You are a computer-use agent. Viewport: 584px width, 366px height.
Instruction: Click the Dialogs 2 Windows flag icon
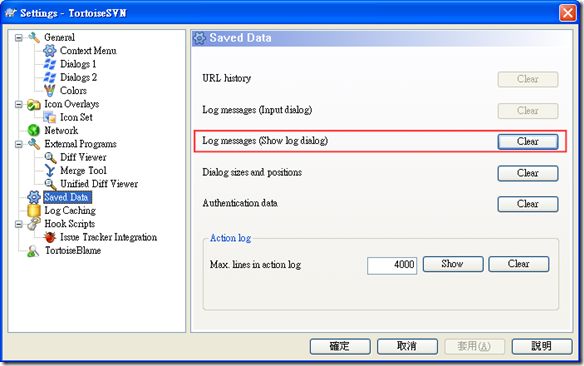coord(50,77)
